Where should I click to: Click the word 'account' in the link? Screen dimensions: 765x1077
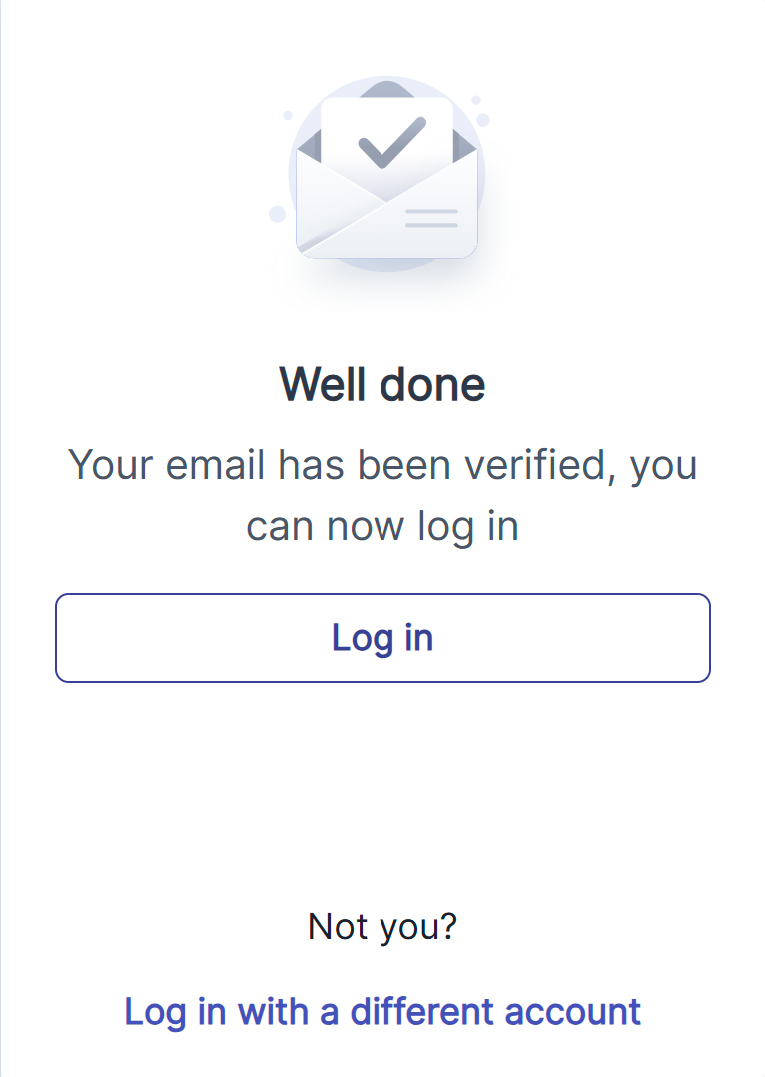tap(573, 1012)
